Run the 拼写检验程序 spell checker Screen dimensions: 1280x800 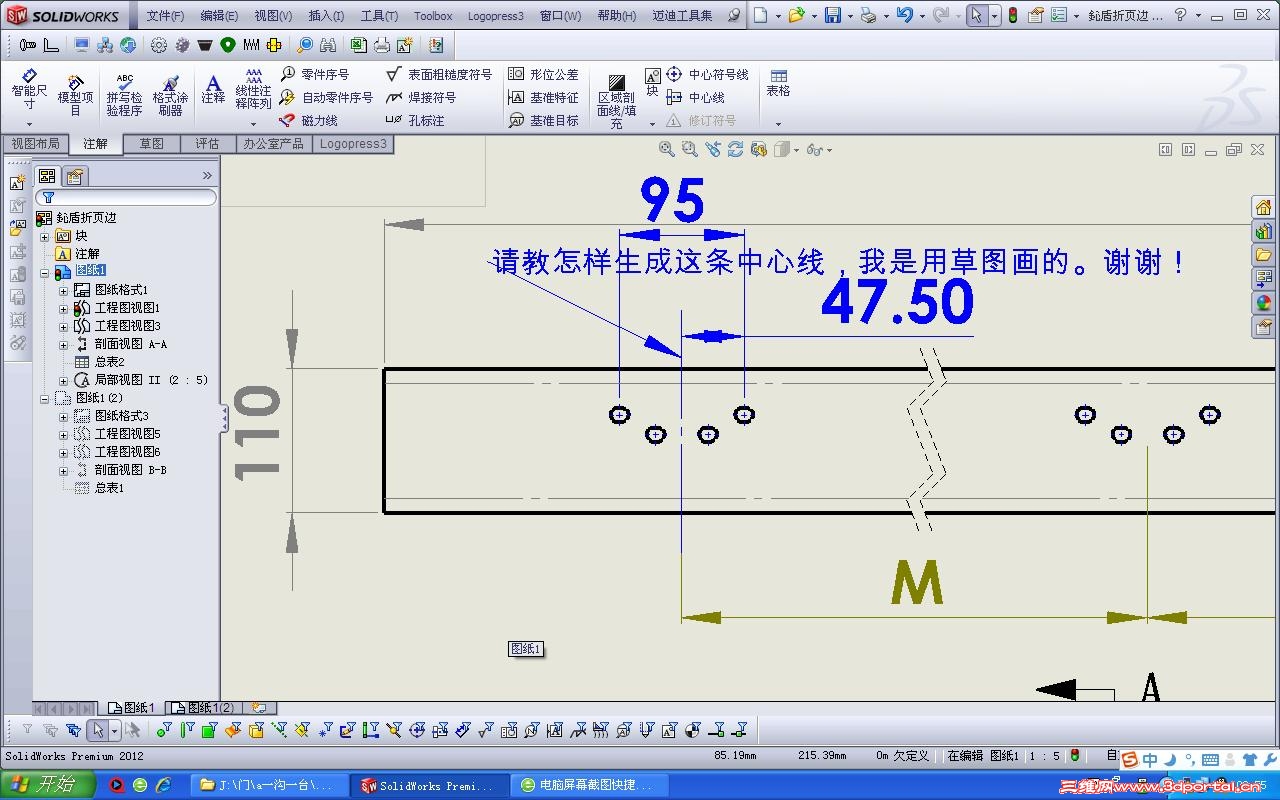click(124, 94)
